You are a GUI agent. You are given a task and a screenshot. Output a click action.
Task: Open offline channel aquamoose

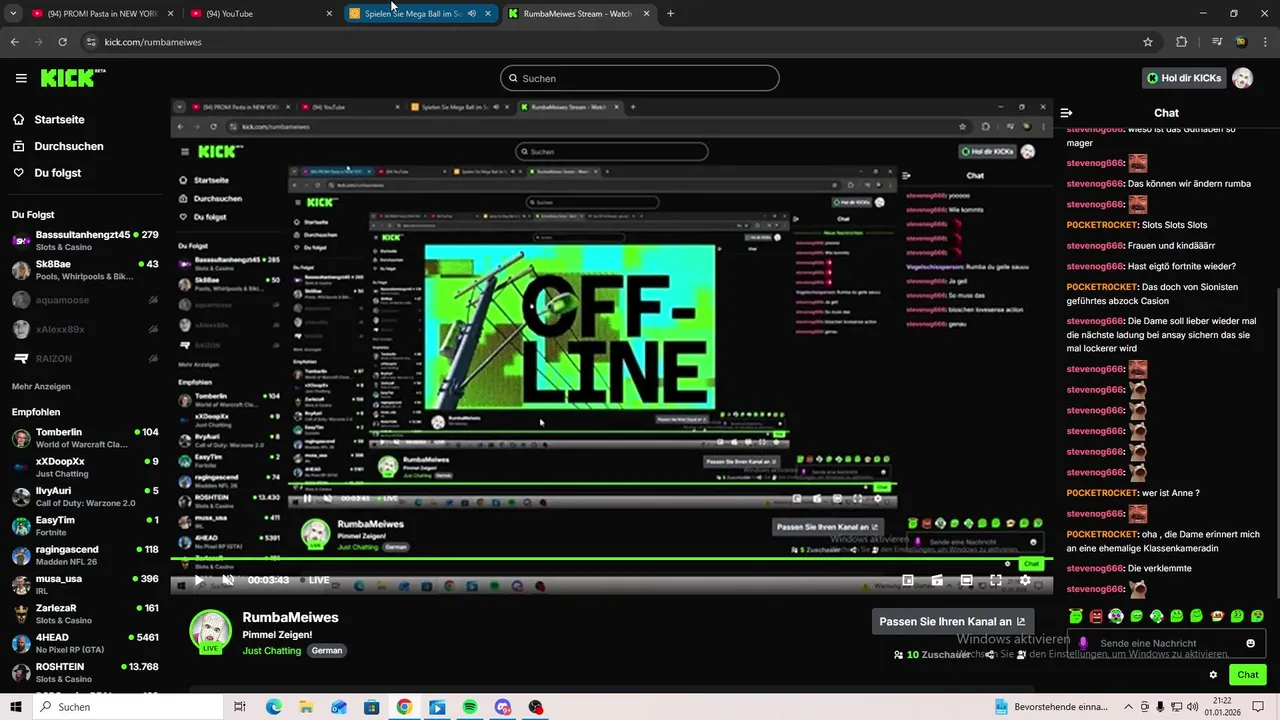pyautogui.click(x=85, y=299)
